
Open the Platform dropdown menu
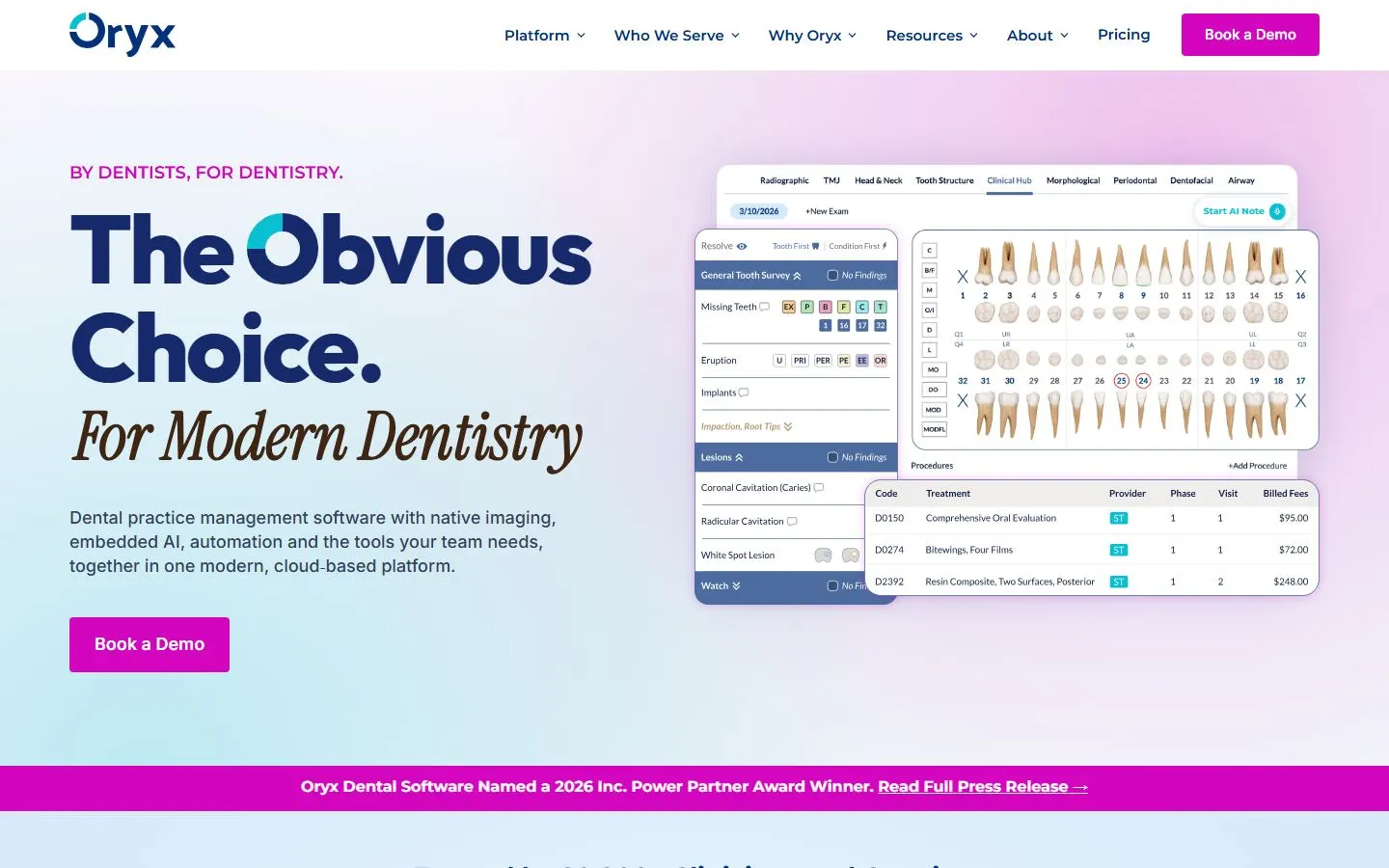(545, 36)
